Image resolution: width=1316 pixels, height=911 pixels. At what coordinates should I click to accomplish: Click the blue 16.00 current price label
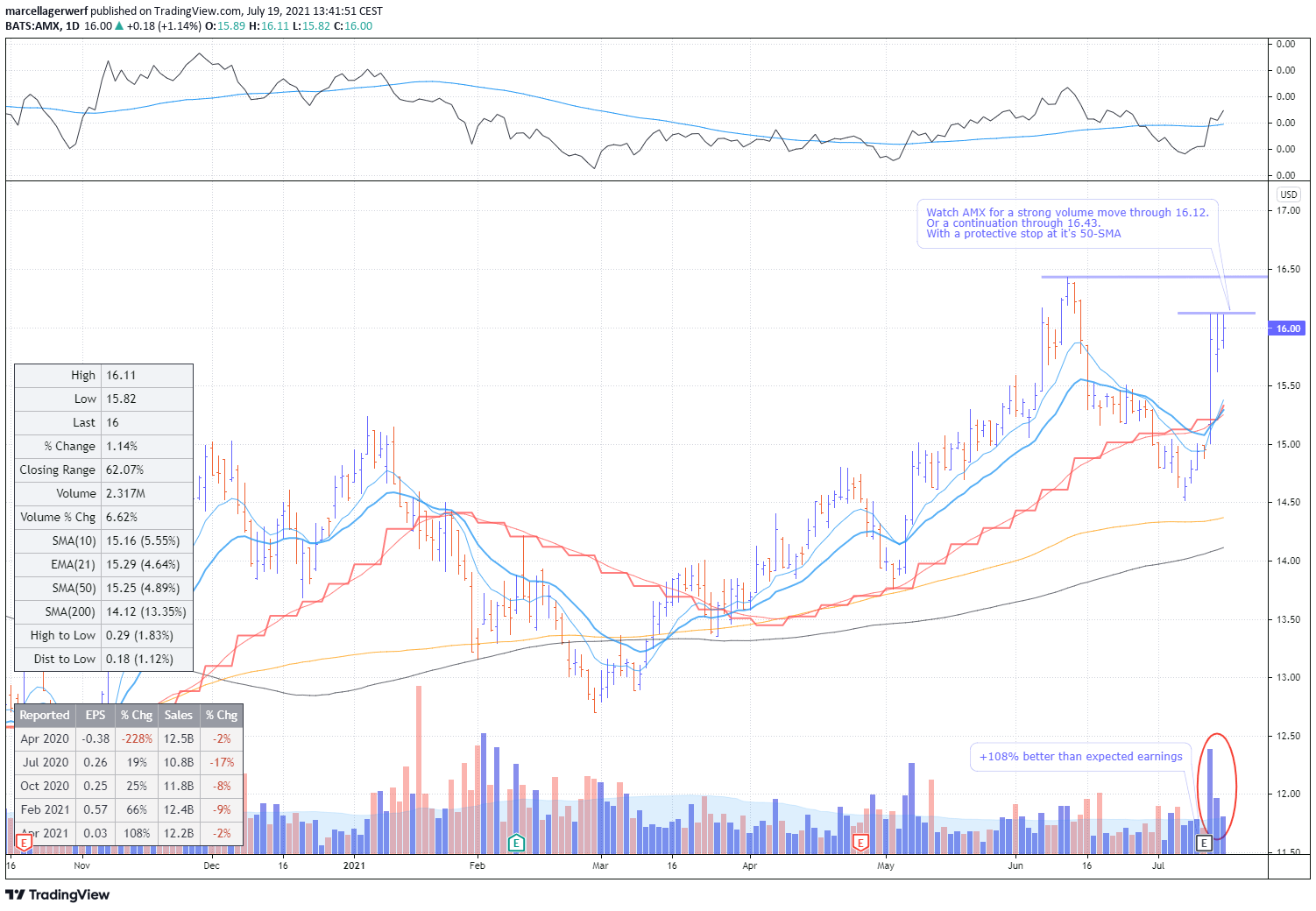point(1287,328)
